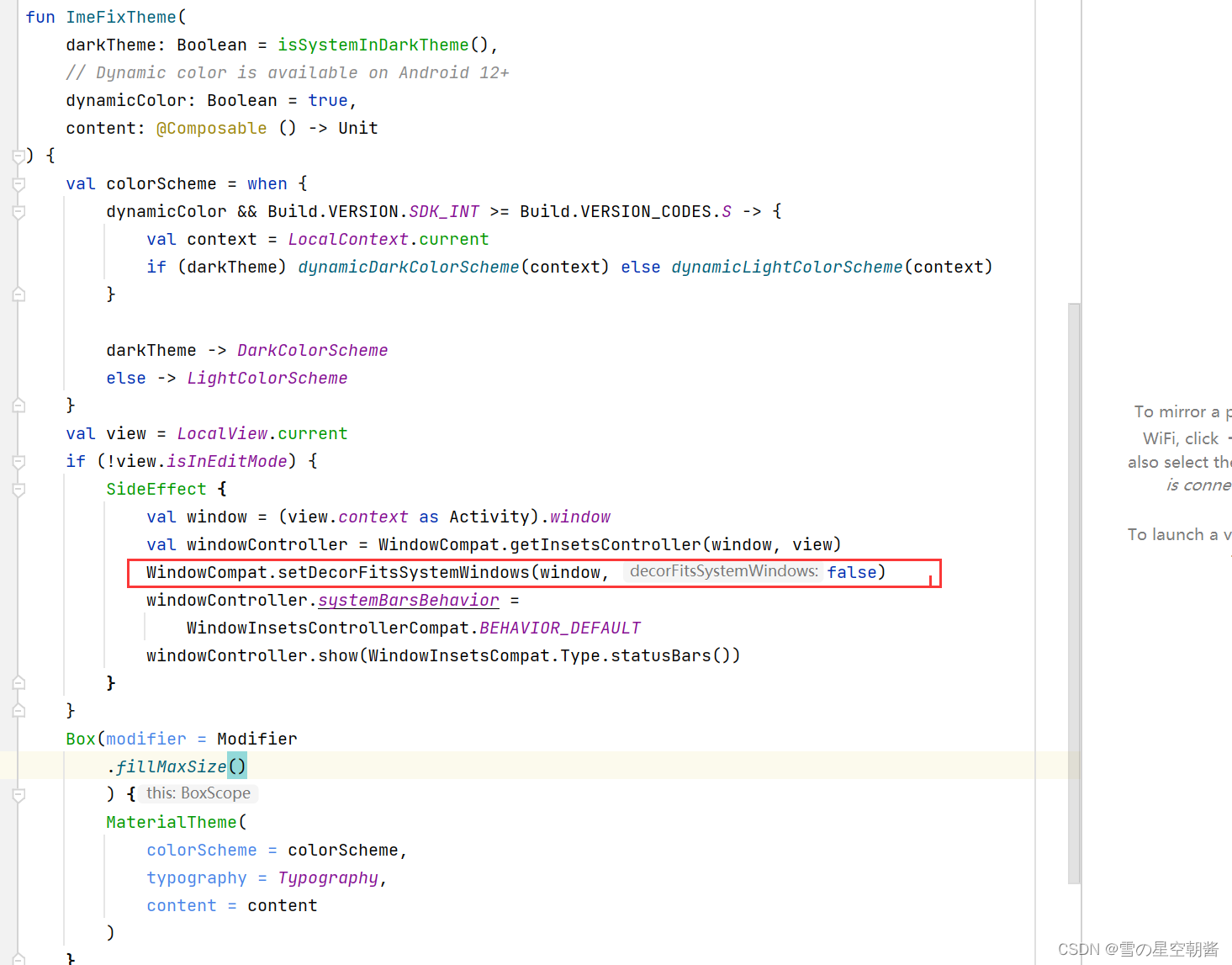Click the 'To launch a v' text in right panel

pos(1179,534)
